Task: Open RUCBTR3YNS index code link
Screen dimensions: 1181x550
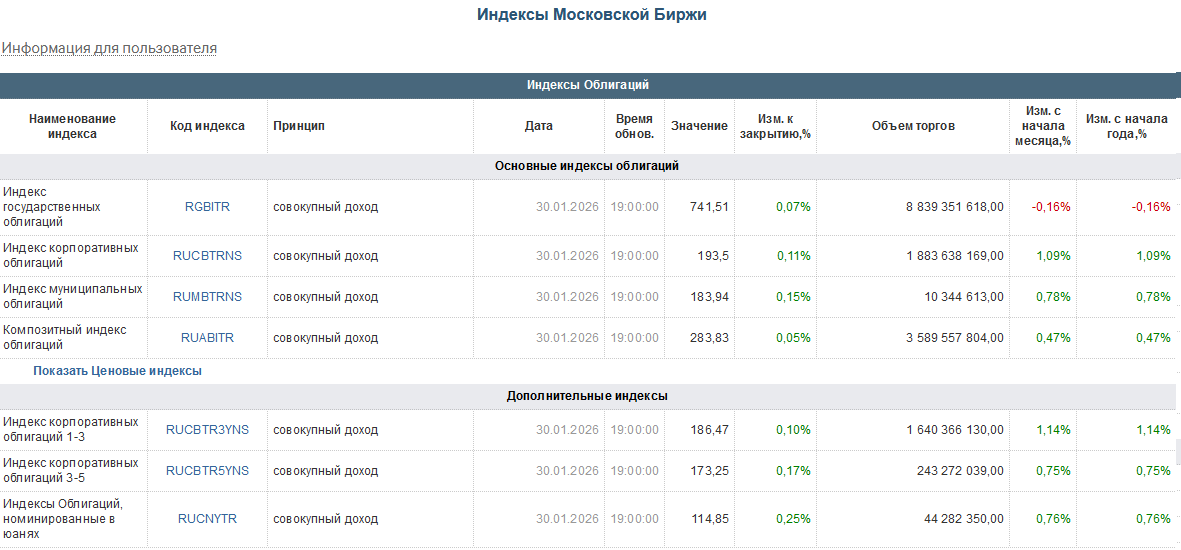Action: coord(207,429)
